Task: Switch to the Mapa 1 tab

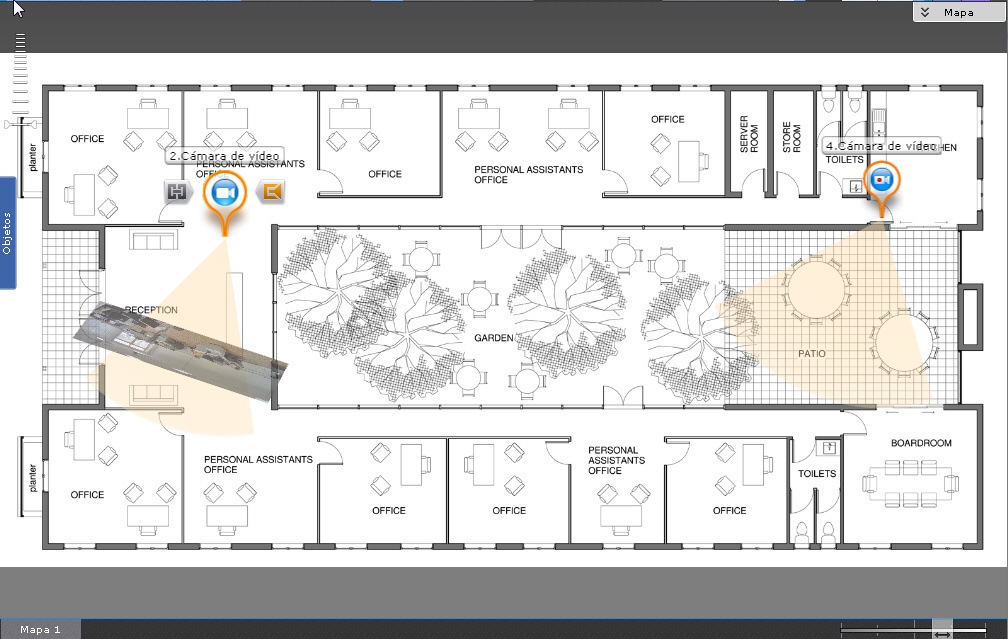Action: [x=41, y=629]
